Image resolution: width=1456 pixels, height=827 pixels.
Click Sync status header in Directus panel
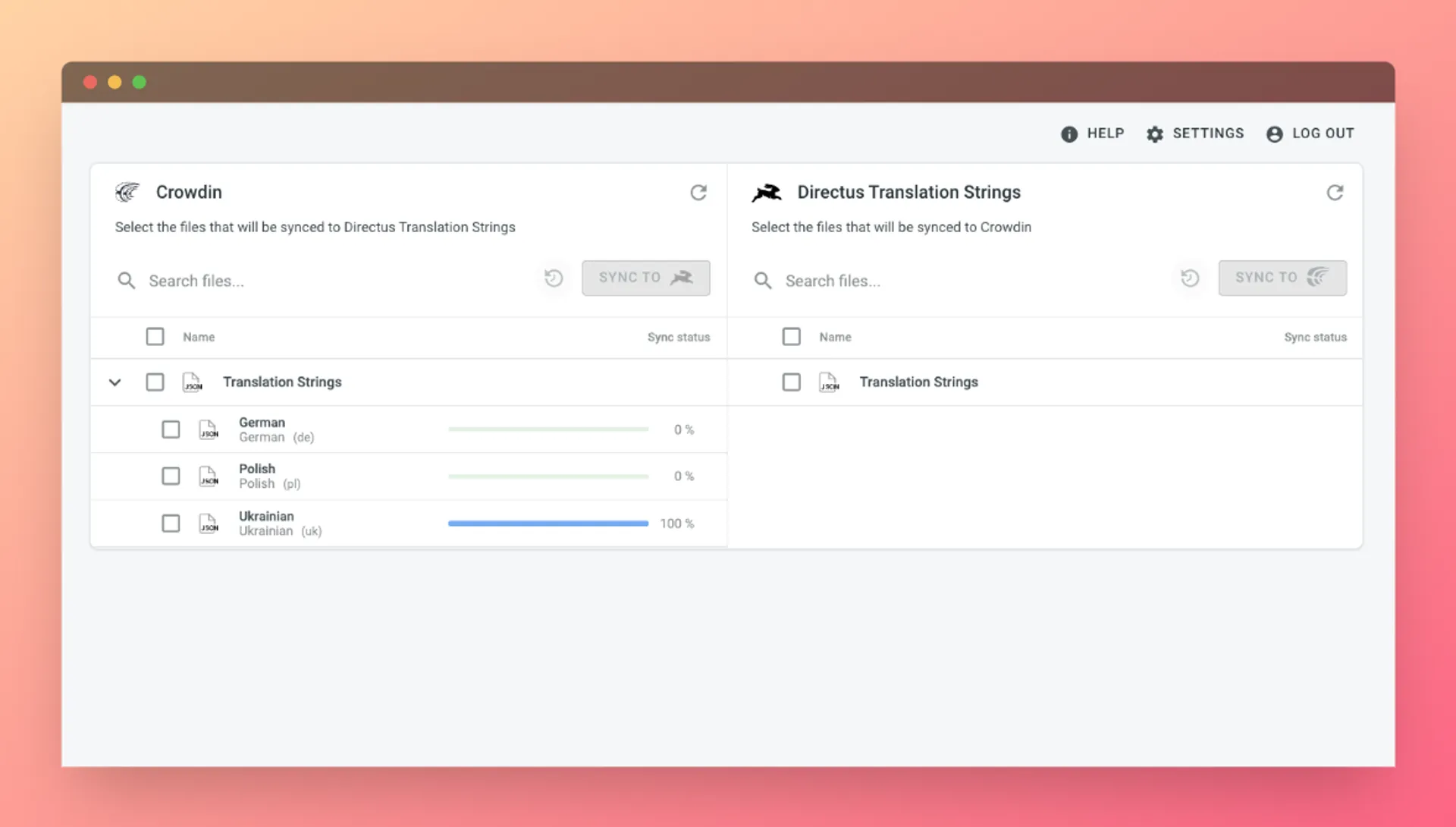click(1315, 337)
